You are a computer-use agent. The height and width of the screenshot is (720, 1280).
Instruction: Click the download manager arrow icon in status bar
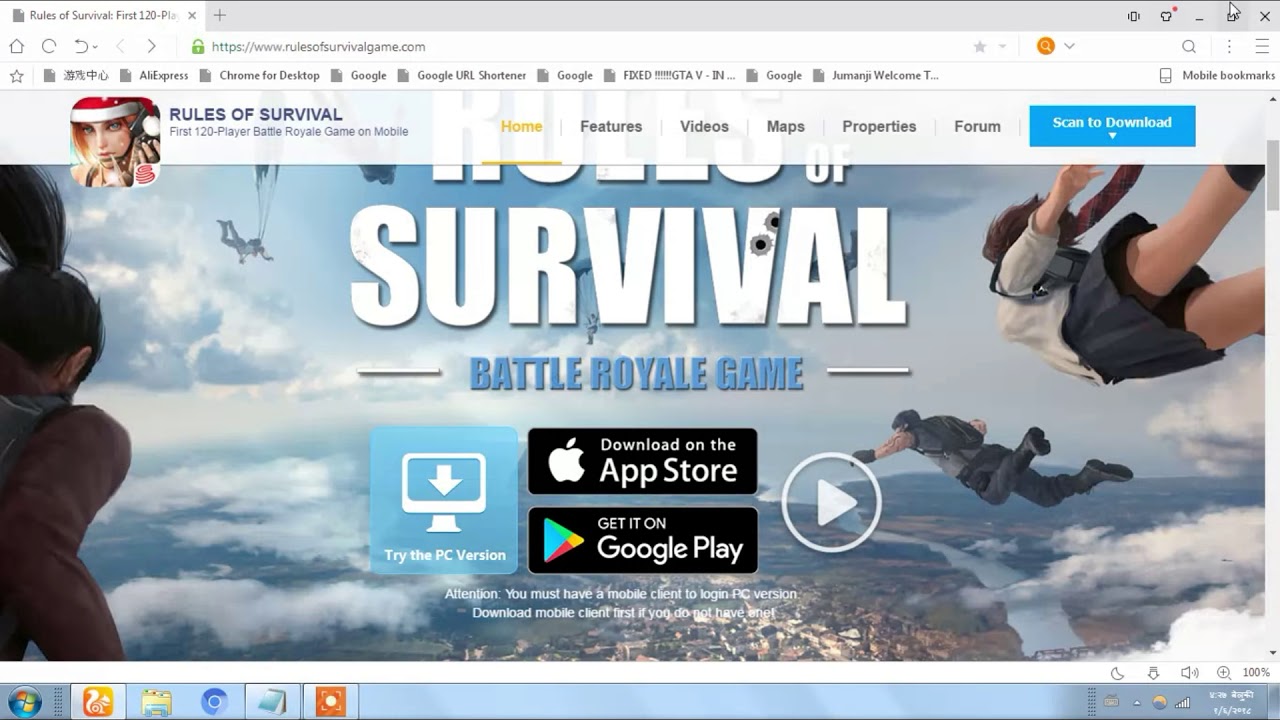tap(1153, 673)
